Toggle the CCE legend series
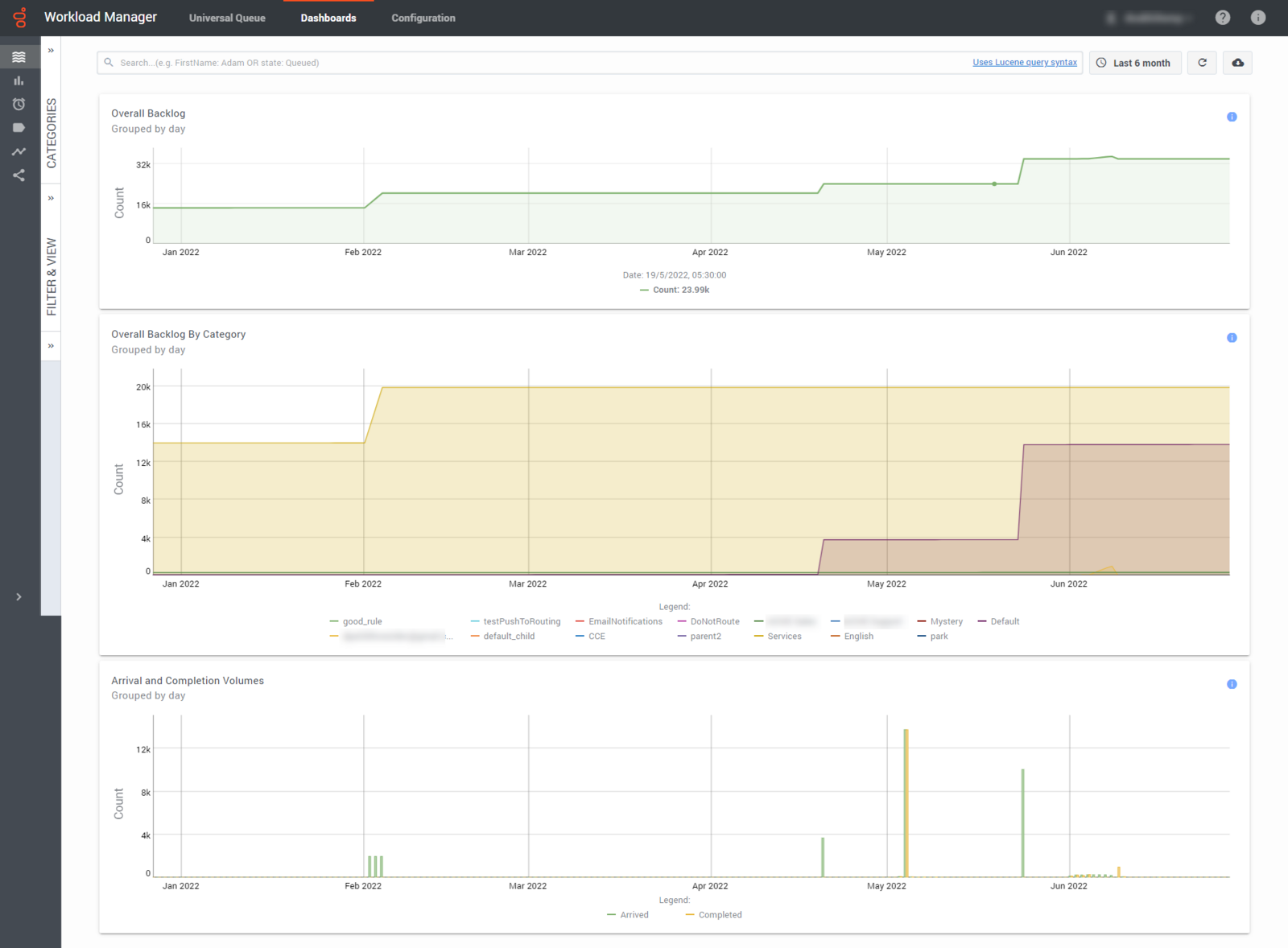 coord(590,636)
